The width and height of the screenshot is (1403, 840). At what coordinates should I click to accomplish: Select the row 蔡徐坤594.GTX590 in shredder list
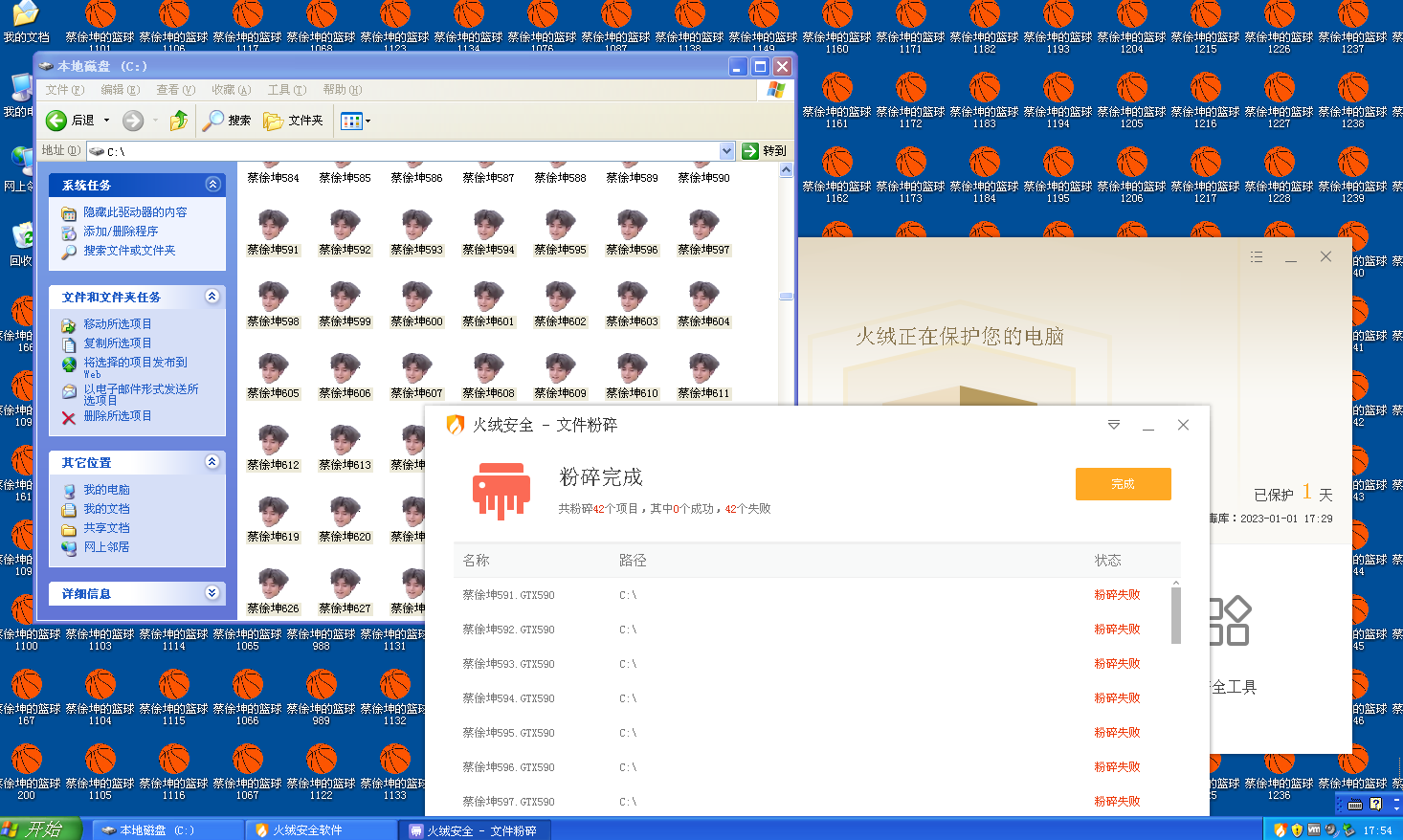816,698
